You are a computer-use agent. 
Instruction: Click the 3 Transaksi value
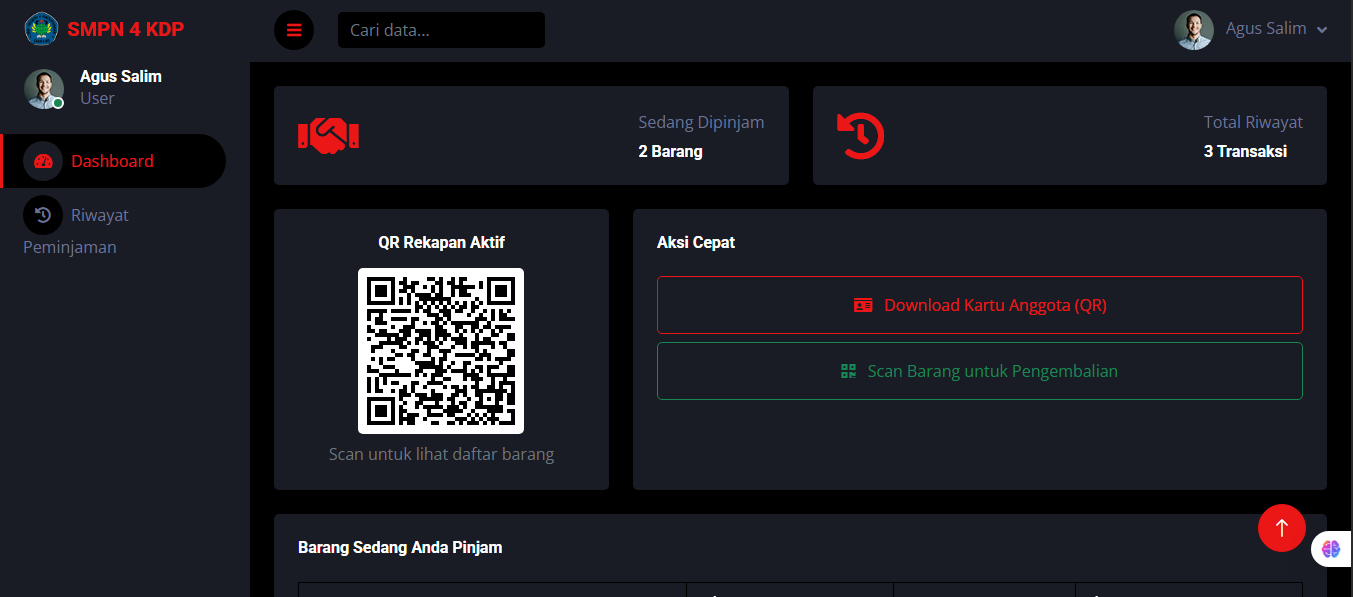tap(1245, 152)
